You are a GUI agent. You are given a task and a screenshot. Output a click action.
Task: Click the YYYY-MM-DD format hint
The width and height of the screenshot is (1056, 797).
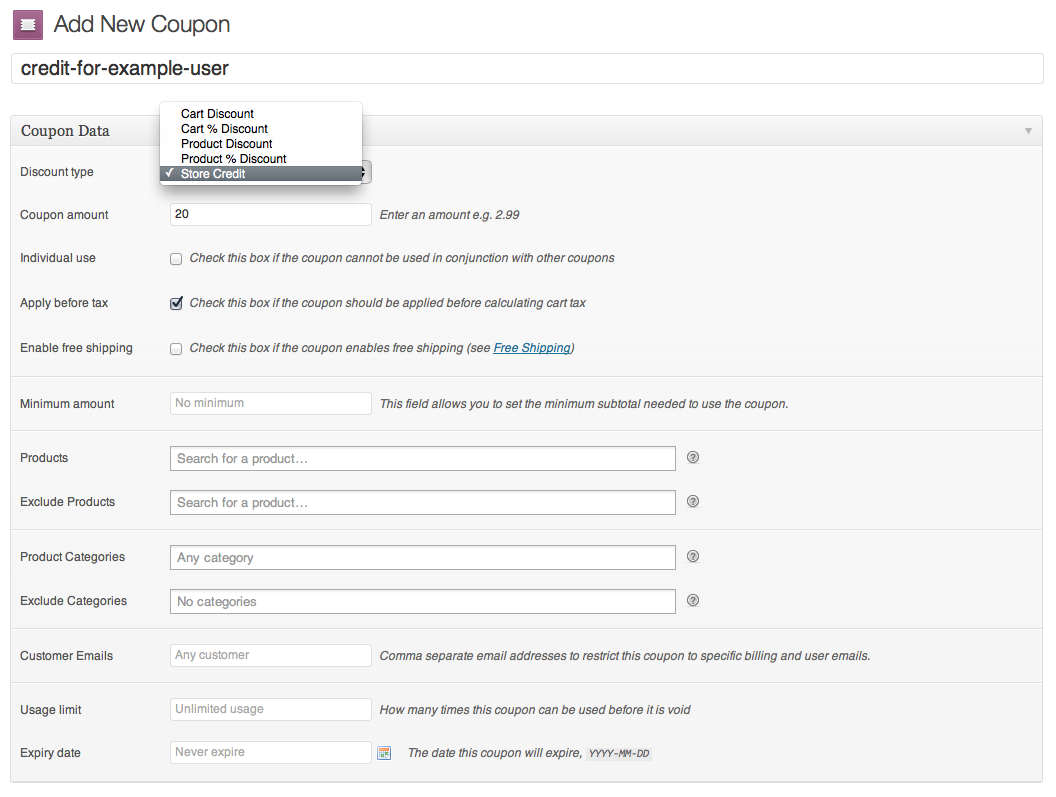pyautogui.click(x=619, y=753)
